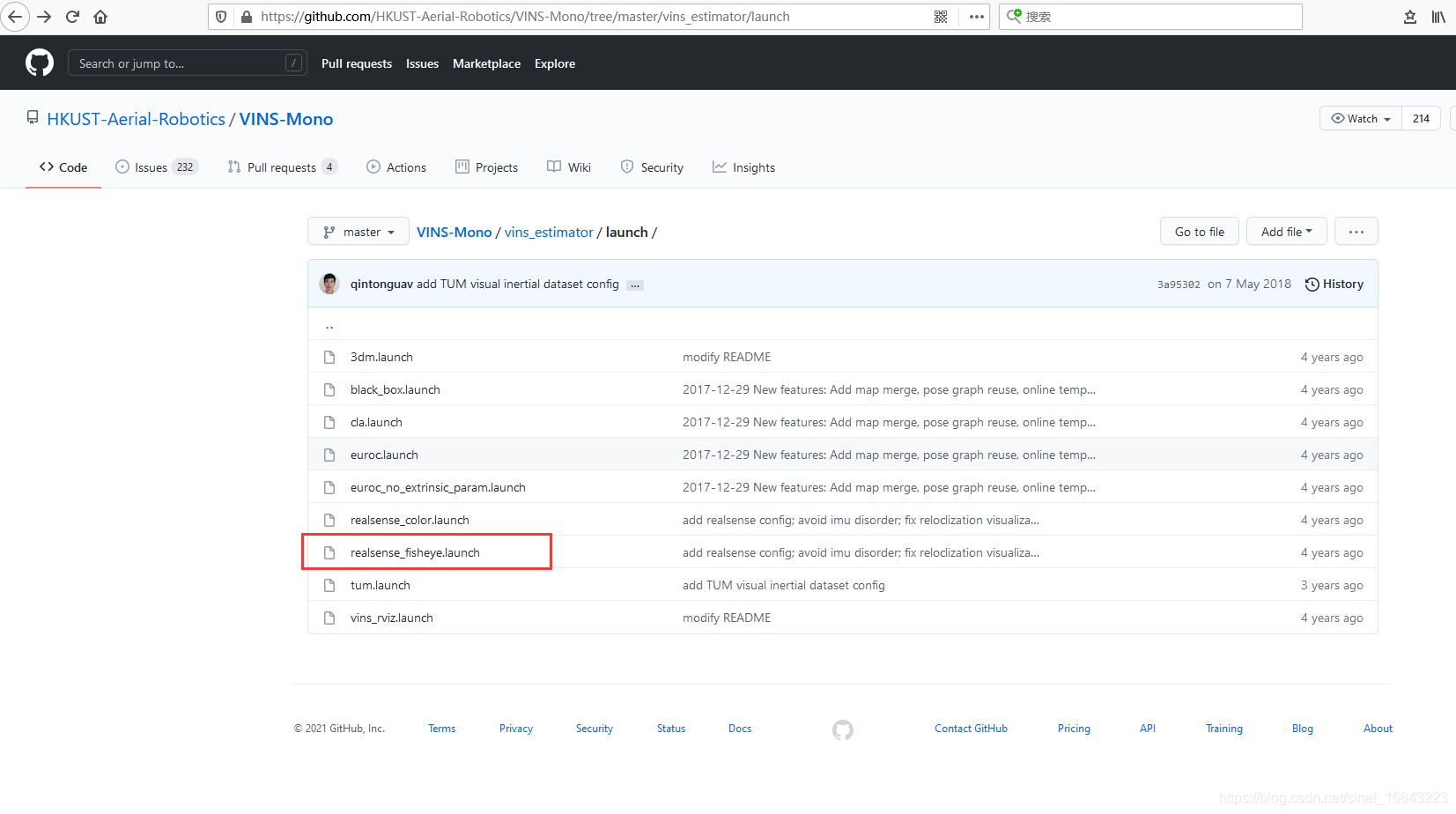Open commit message for tum.launch row
Image resolution: width=1456 pixels, height=814 pixels.
[784, 585]
